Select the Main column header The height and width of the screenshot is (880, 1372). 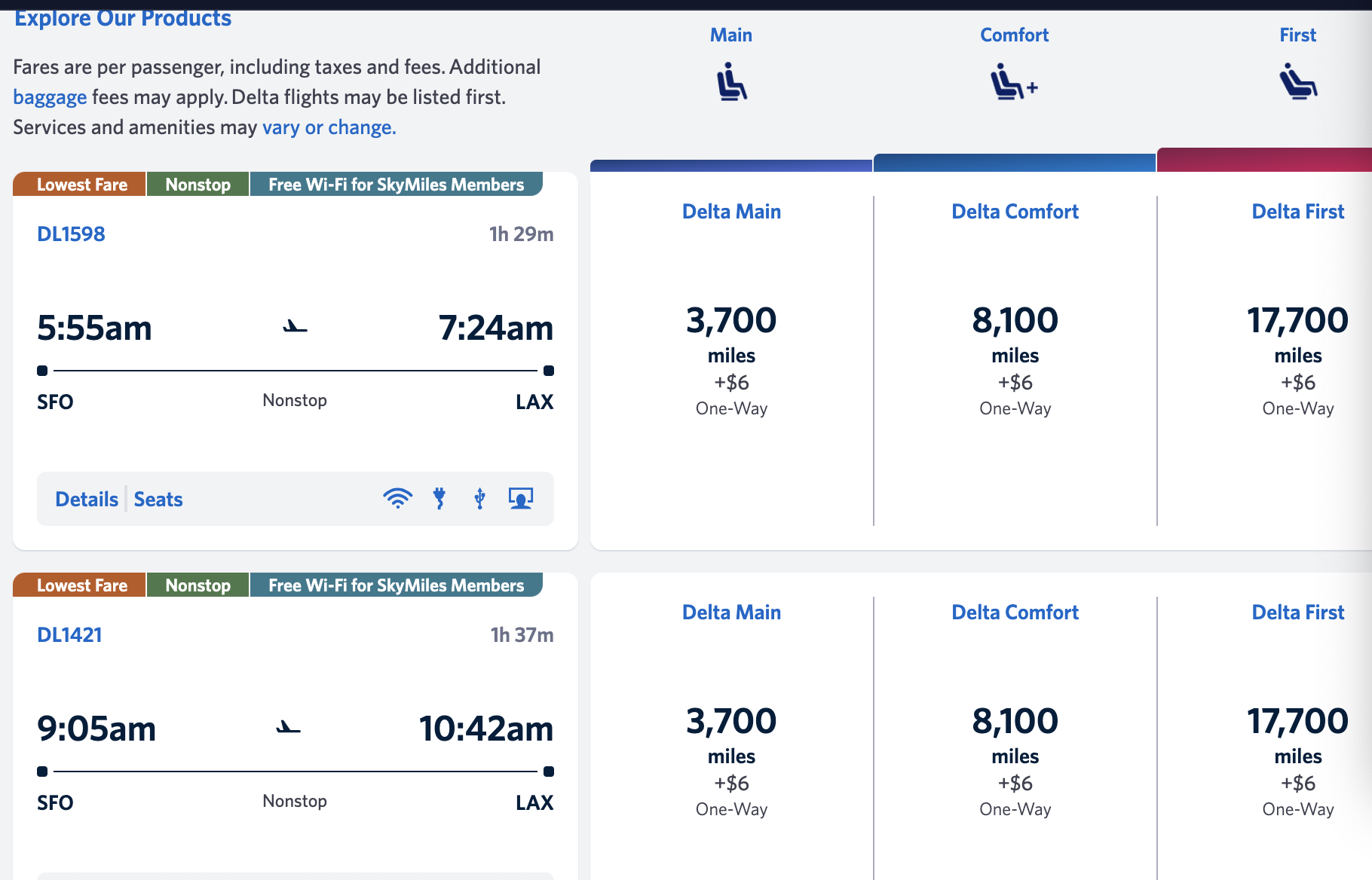(731, 35)
